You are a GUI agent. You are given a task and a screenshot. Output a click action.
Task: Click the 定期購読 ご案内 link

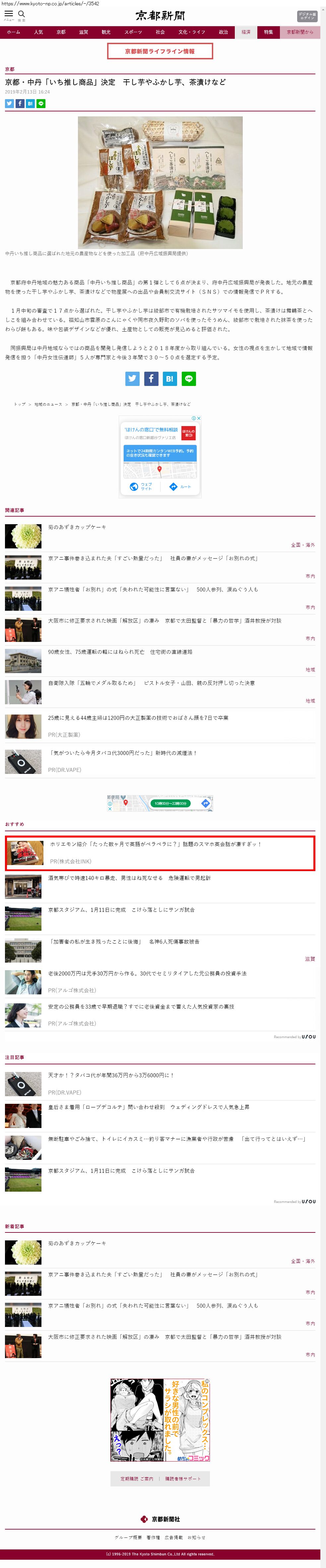[137, 1478]
